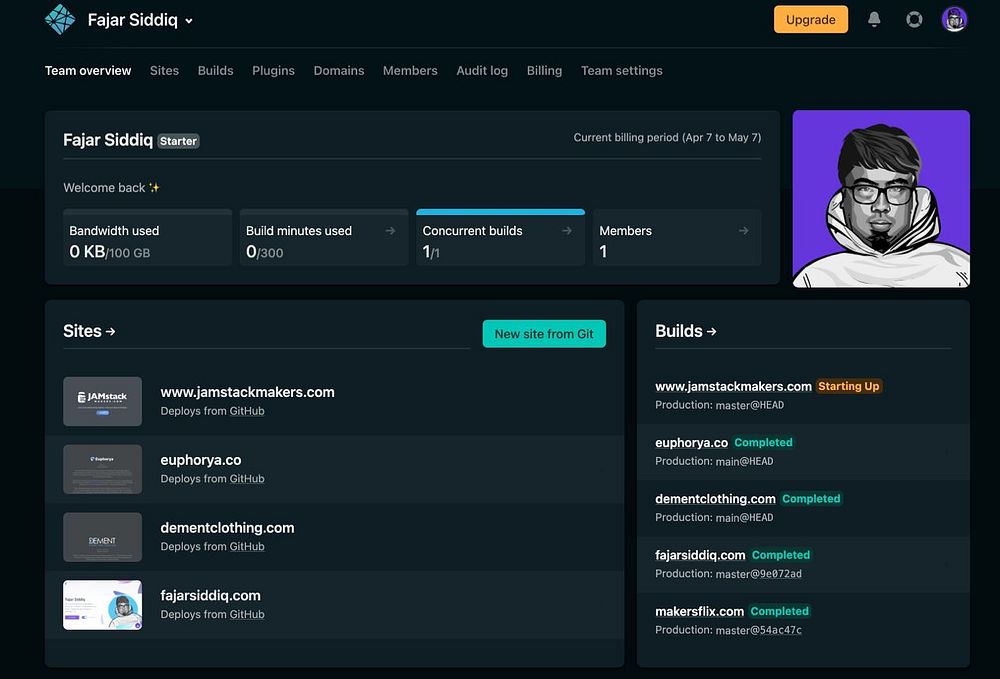The image size is (1000, 679).
Task: Open the fajarsiddiq.com site thumbnail
Action: point(103,605)
